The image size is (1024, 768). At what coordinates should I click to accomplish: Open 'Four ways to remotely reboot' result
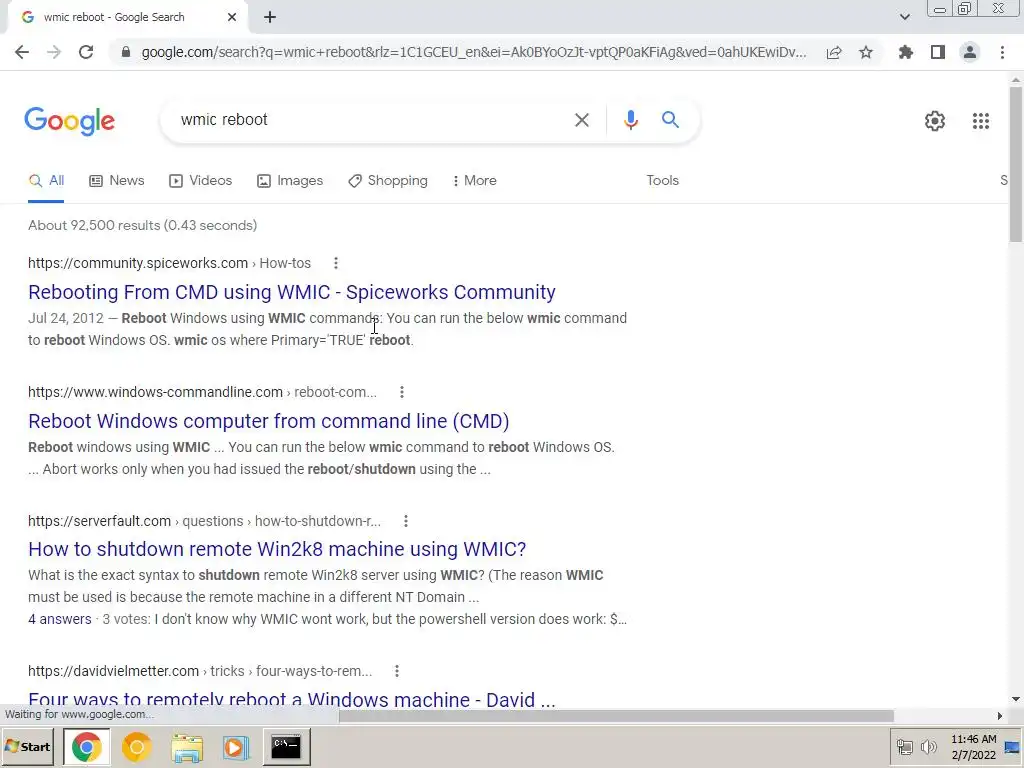[292, 699]
